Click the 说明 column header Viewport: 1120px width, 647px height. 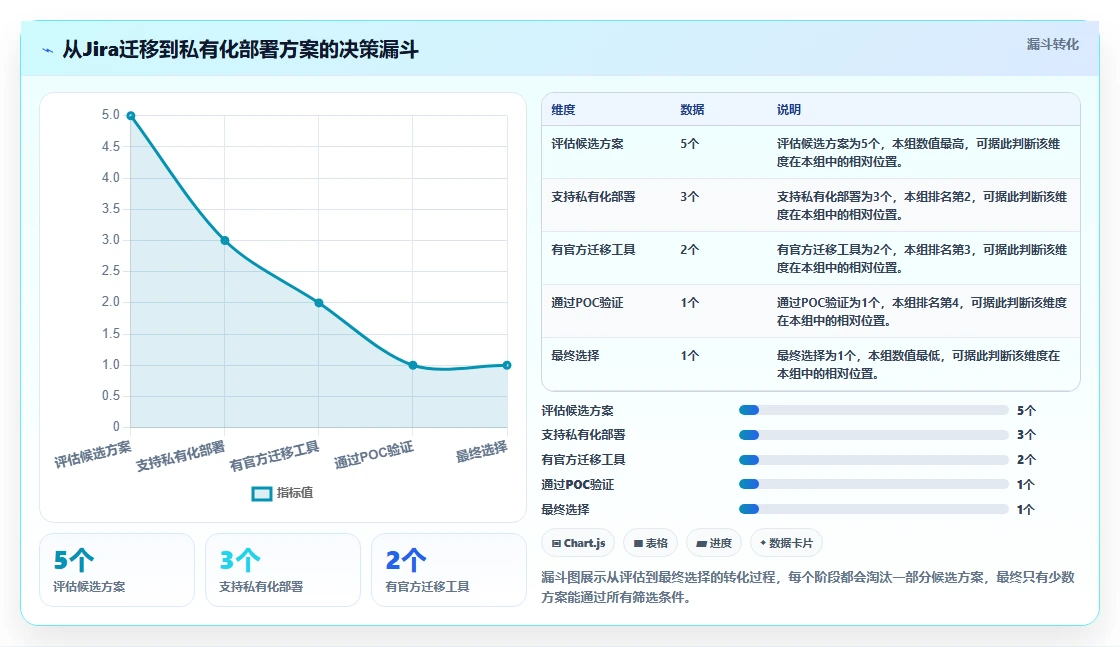click(x=789, y=110)
